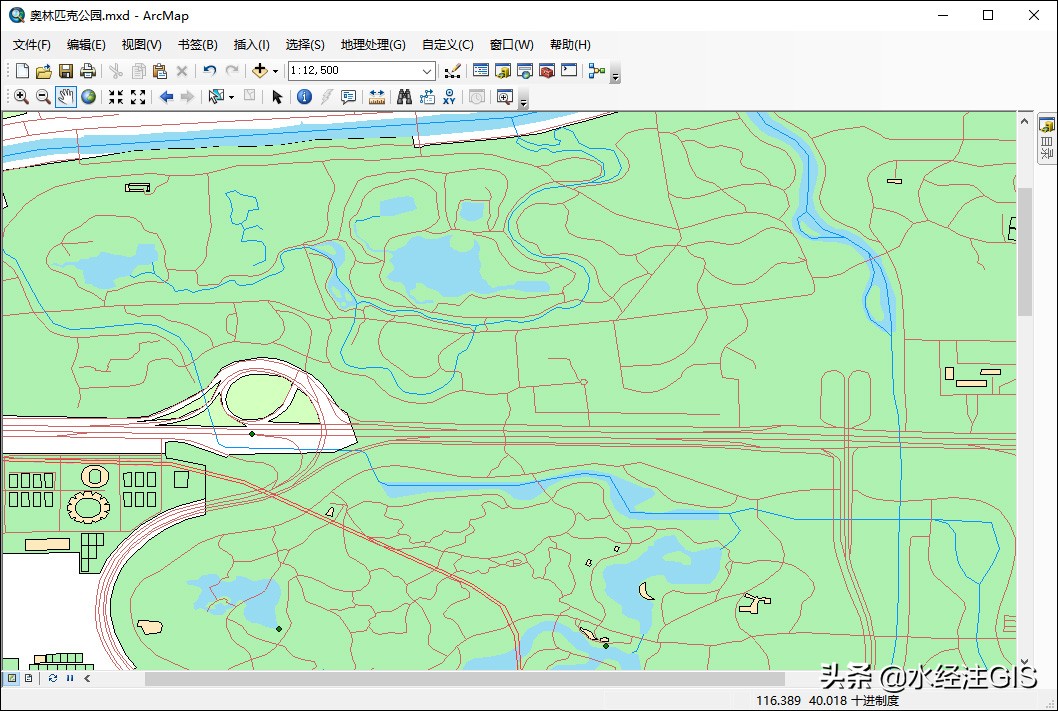Zoom to Full Extent with the globe icon
This screenshot has height=711, width=1058.
[87, 96]
